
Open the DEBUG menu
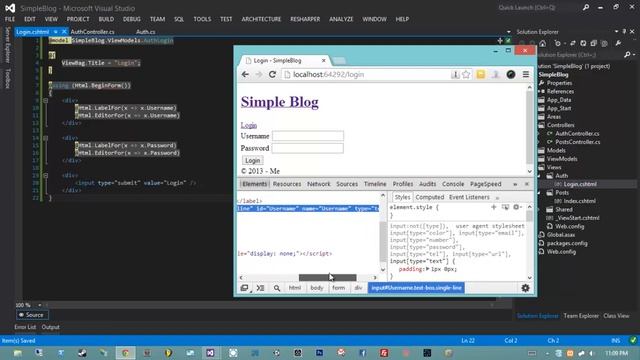pyautogui.click(x=131, y=19)
